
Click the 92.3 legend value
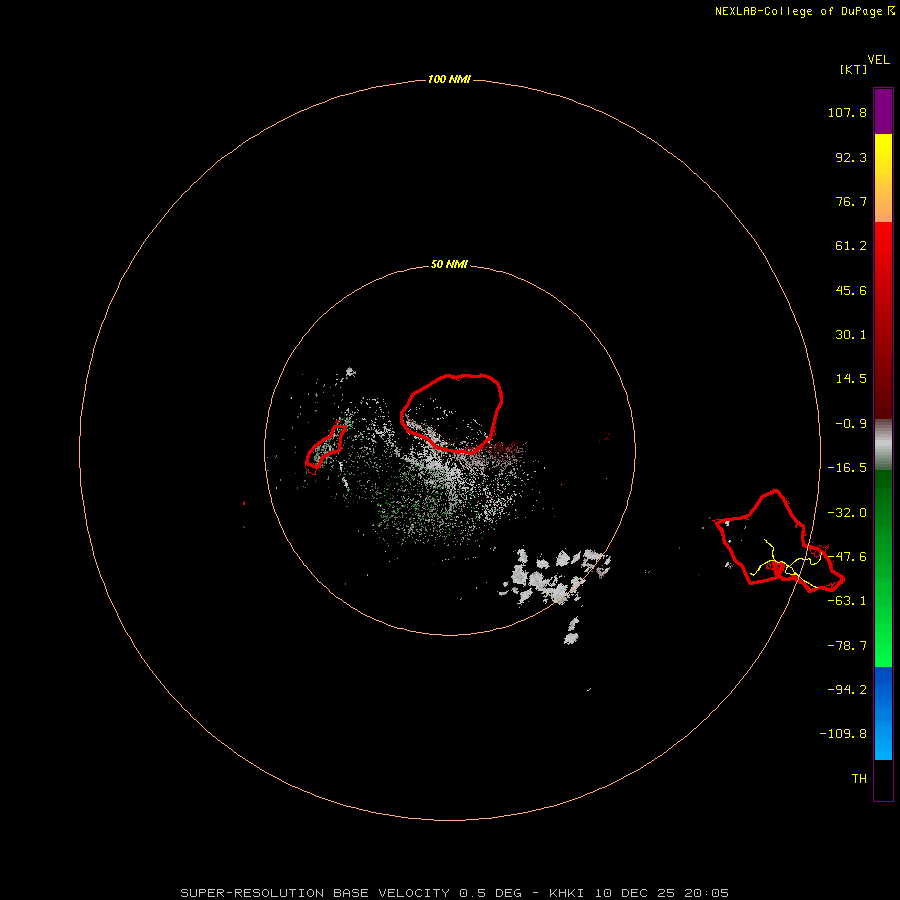pyautogui.click(x=851, y=157)
